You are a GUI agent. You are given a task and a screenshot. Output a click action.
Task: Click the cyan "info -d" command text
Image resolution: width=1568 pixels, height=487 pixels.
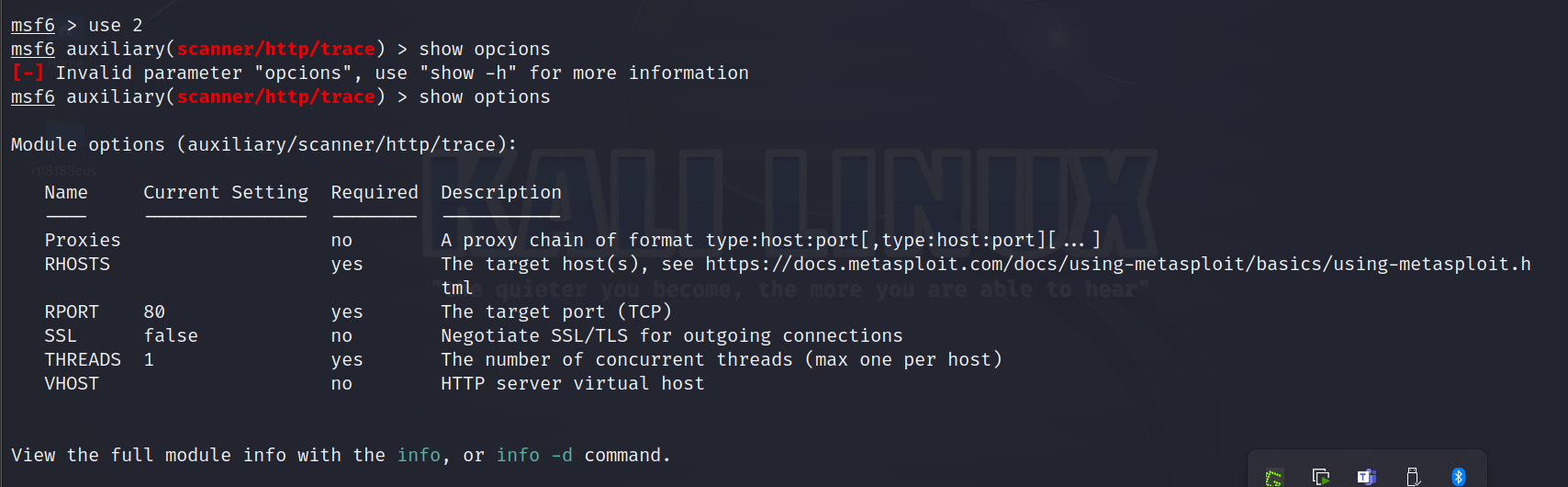click(x=534, y=456)
